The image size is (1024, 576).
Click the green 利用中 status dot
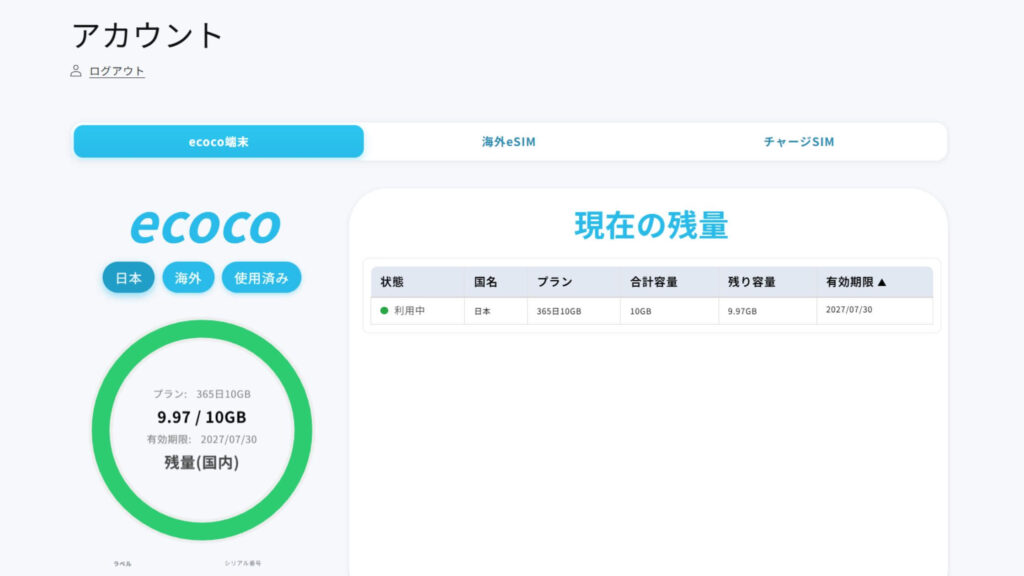coord(384,311)
